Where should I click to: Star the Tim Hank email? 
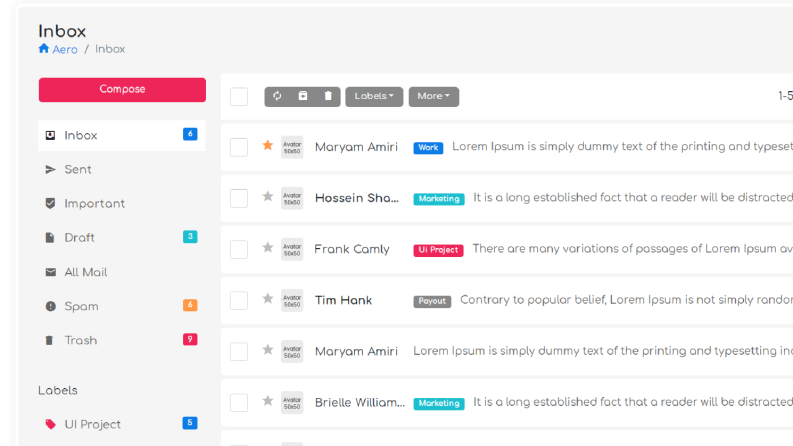[268, 298]
